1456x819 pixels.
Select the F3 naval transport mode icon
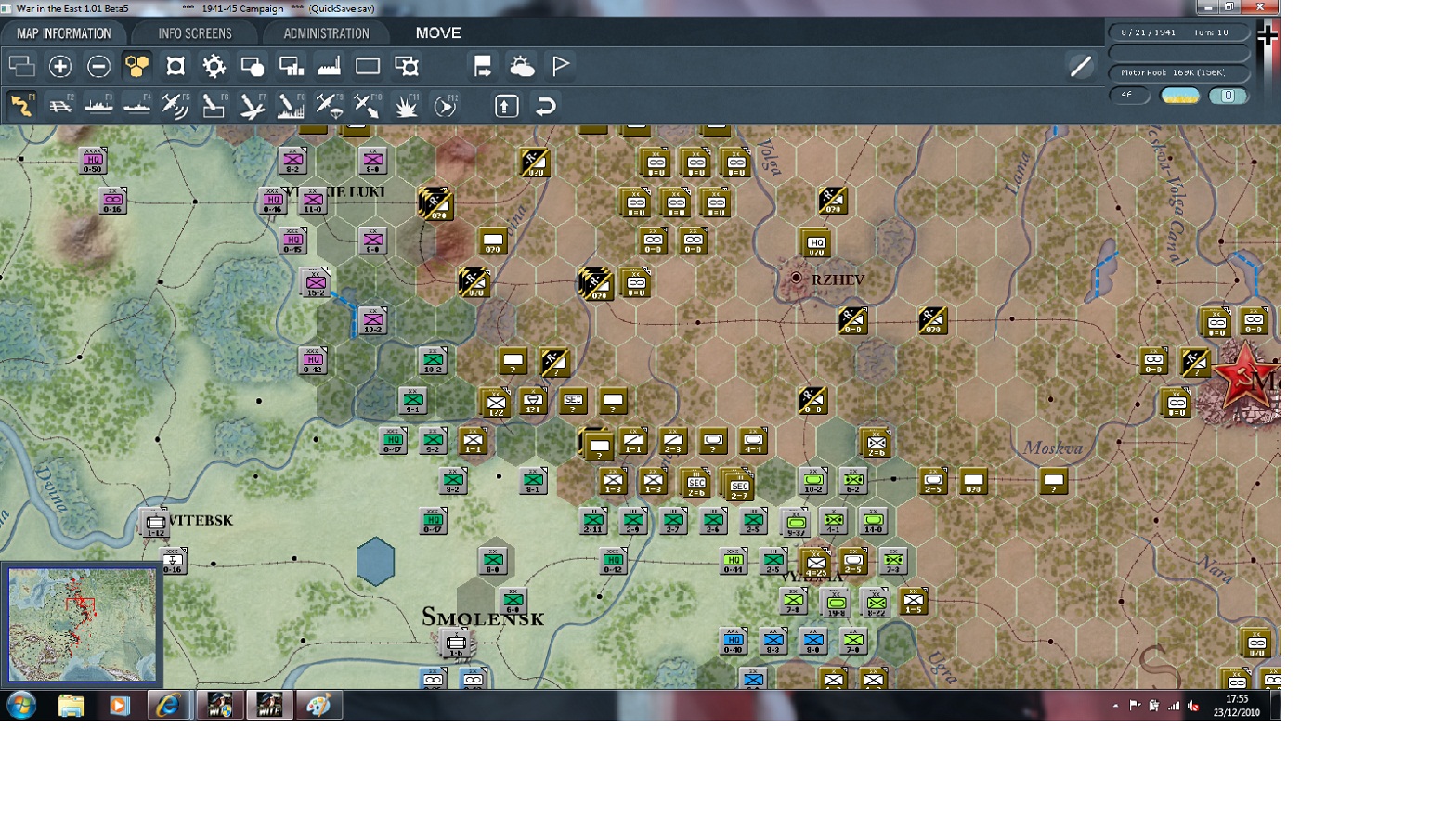tap(98, 106)
